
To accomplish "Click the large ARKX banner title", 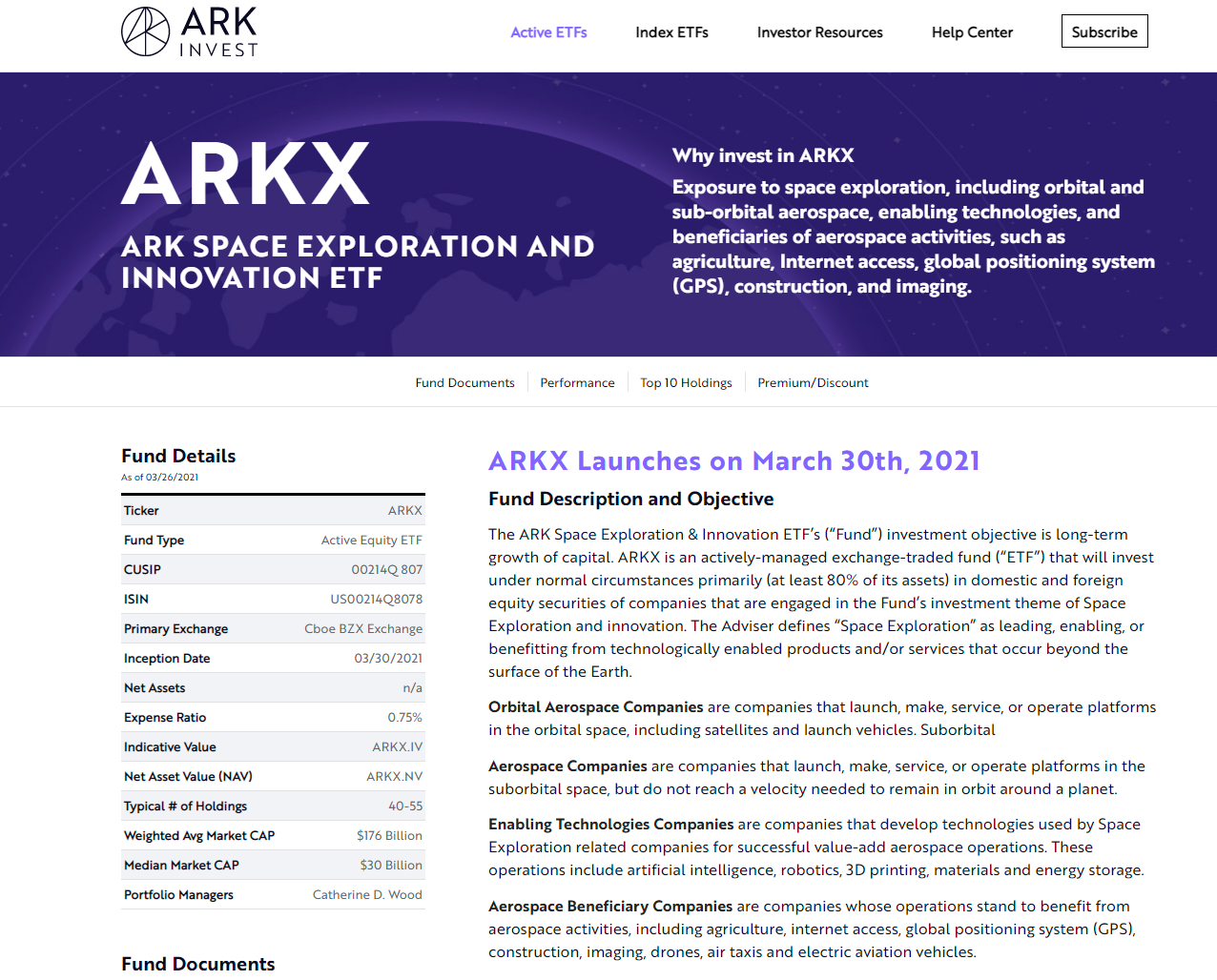I will pyautogui.click(x=246, y=174).
